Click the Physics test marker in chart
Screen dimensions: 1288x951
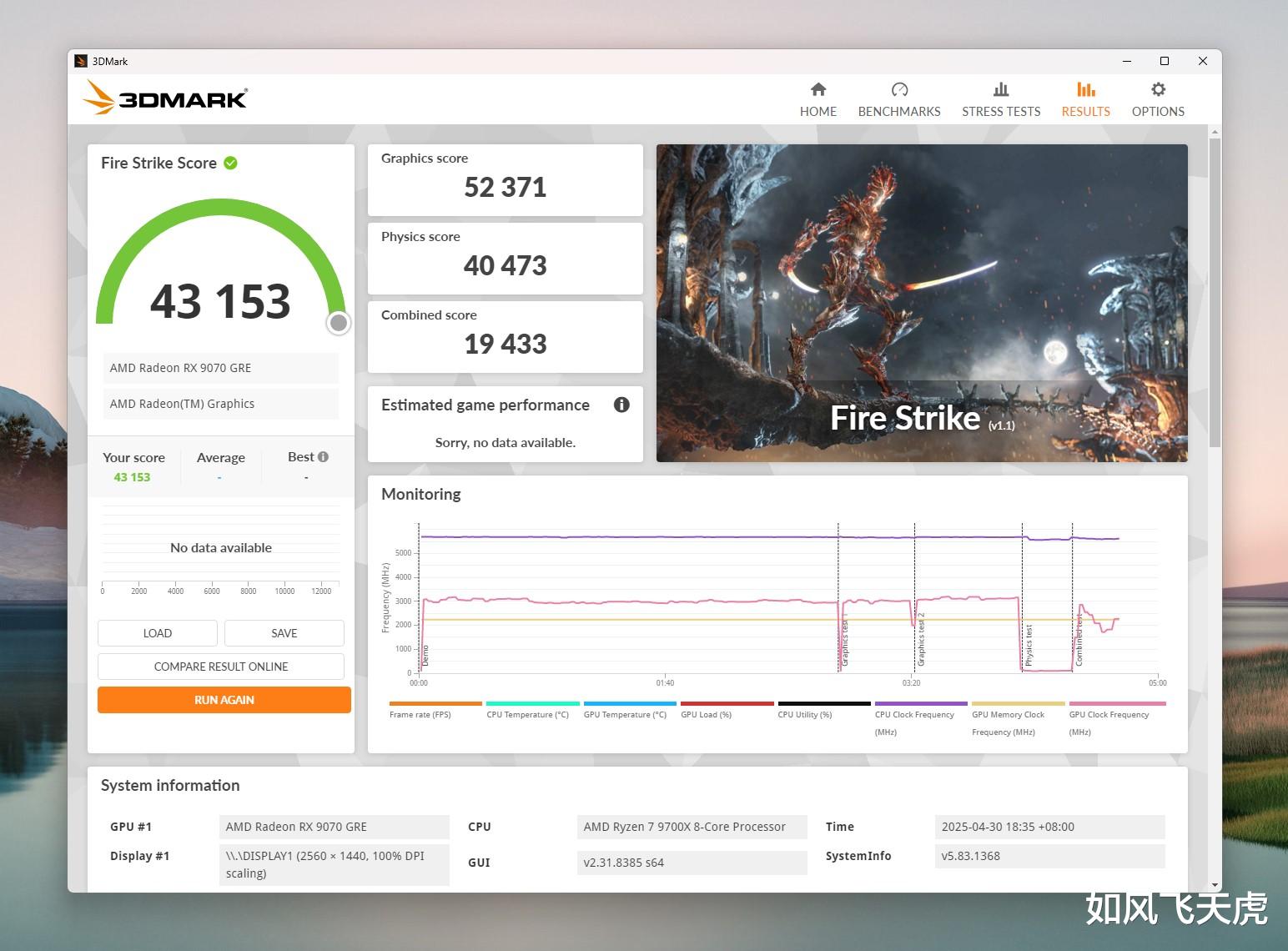(1029, 645)
